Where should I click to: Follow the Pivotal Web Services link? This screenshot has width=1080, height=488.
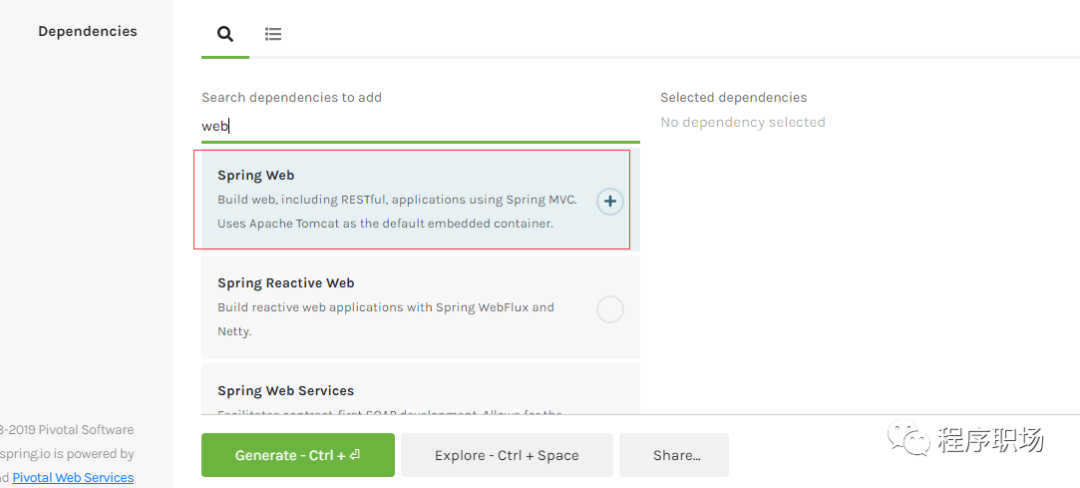[73, 478]
